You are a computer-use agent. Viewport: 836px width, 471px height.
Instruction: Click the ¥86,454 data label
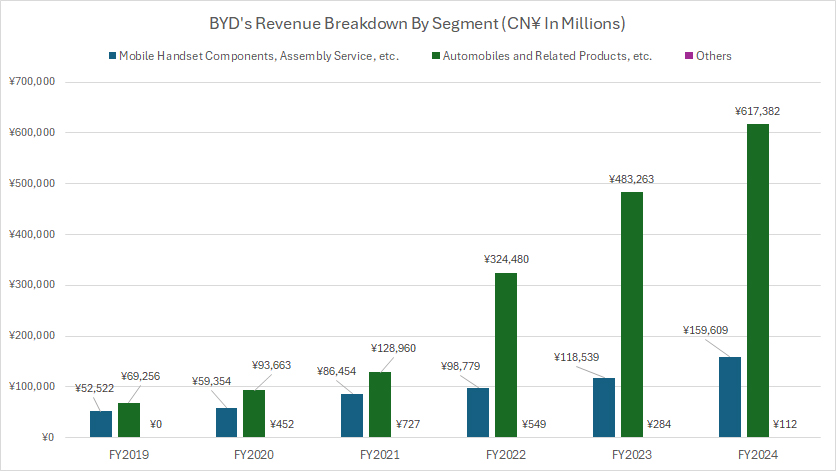click(336, 371)
